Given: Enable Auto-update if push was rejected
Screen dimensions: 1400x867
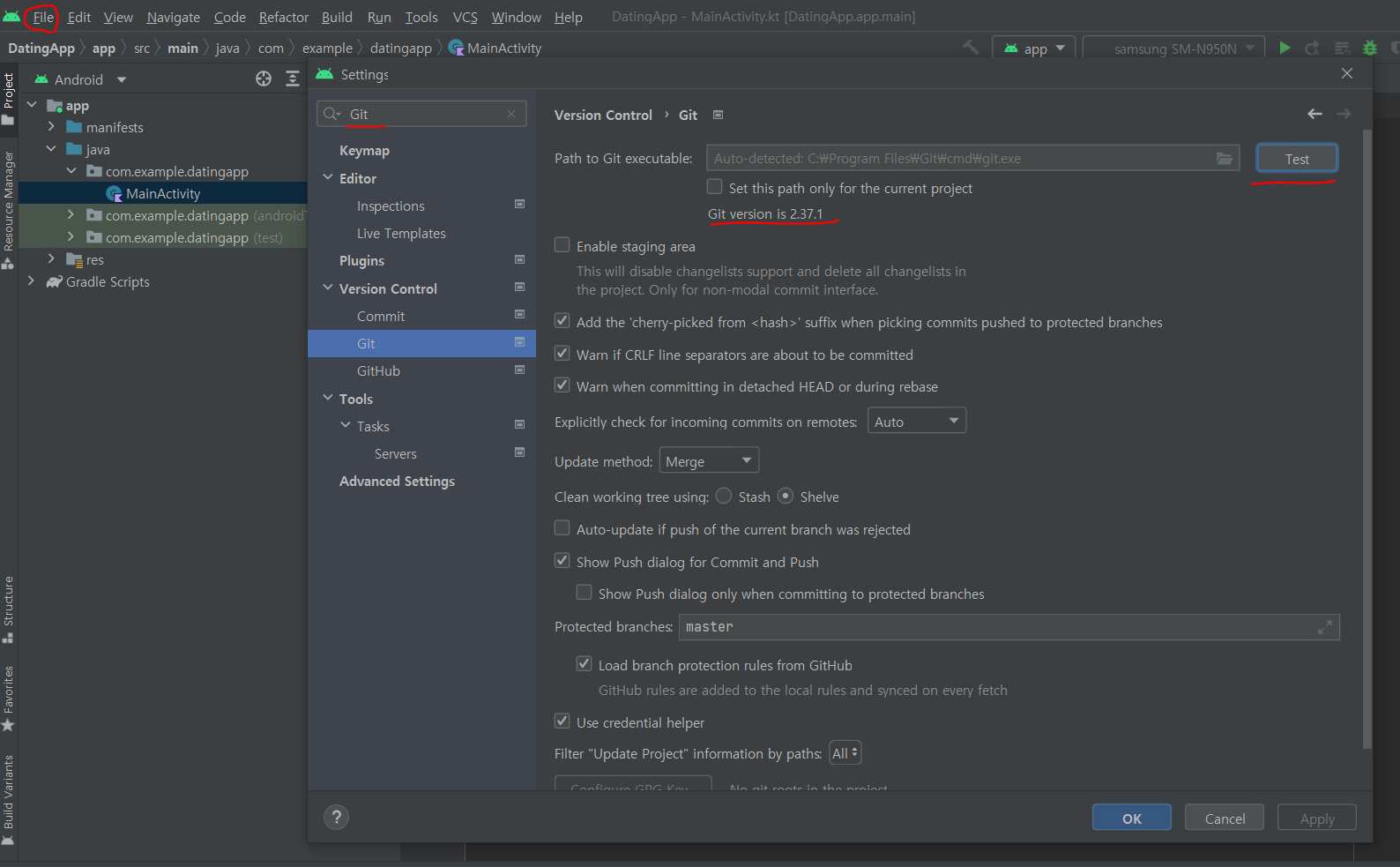Looking at the screenshot, I should click(562, 528).
